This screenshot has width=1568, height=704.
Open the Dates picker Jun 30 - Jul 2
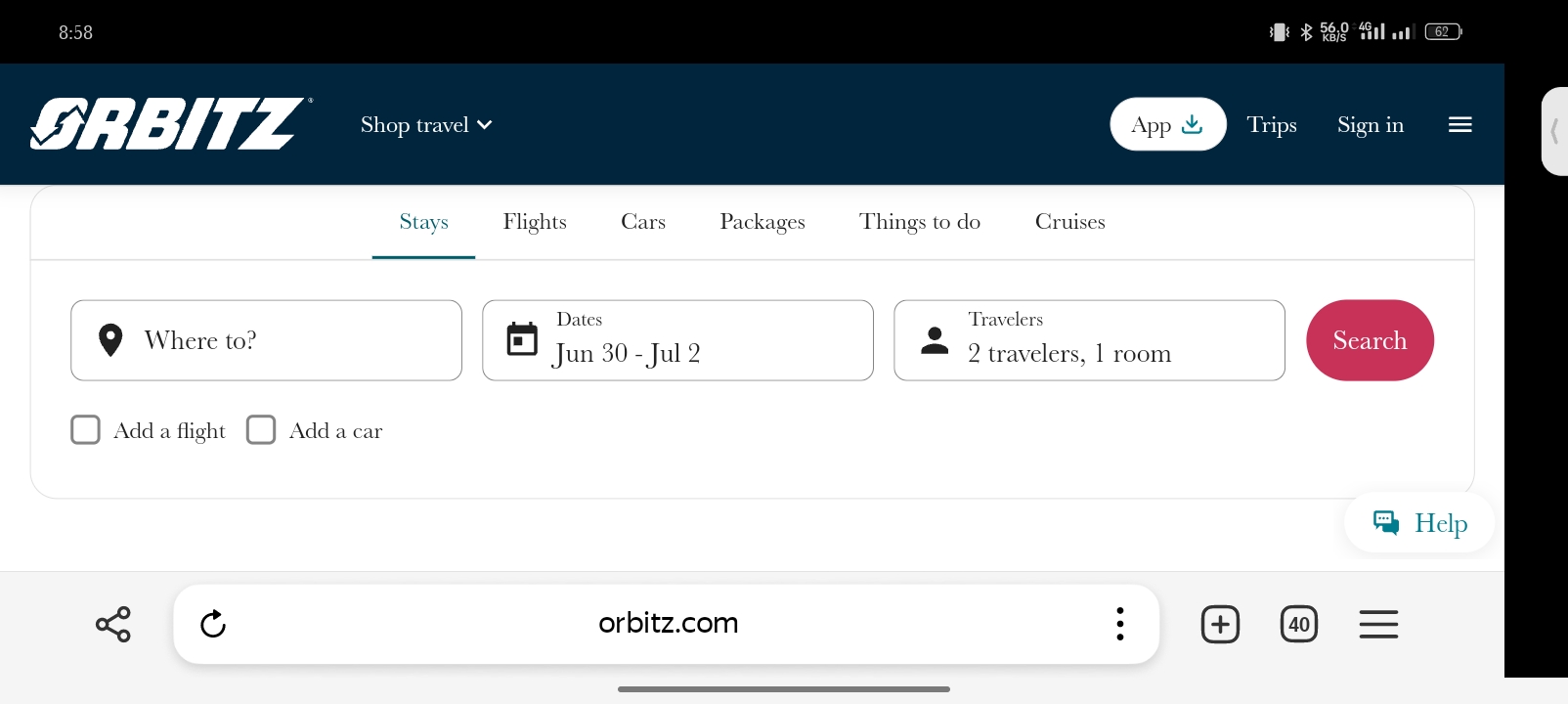coord(677,340)
